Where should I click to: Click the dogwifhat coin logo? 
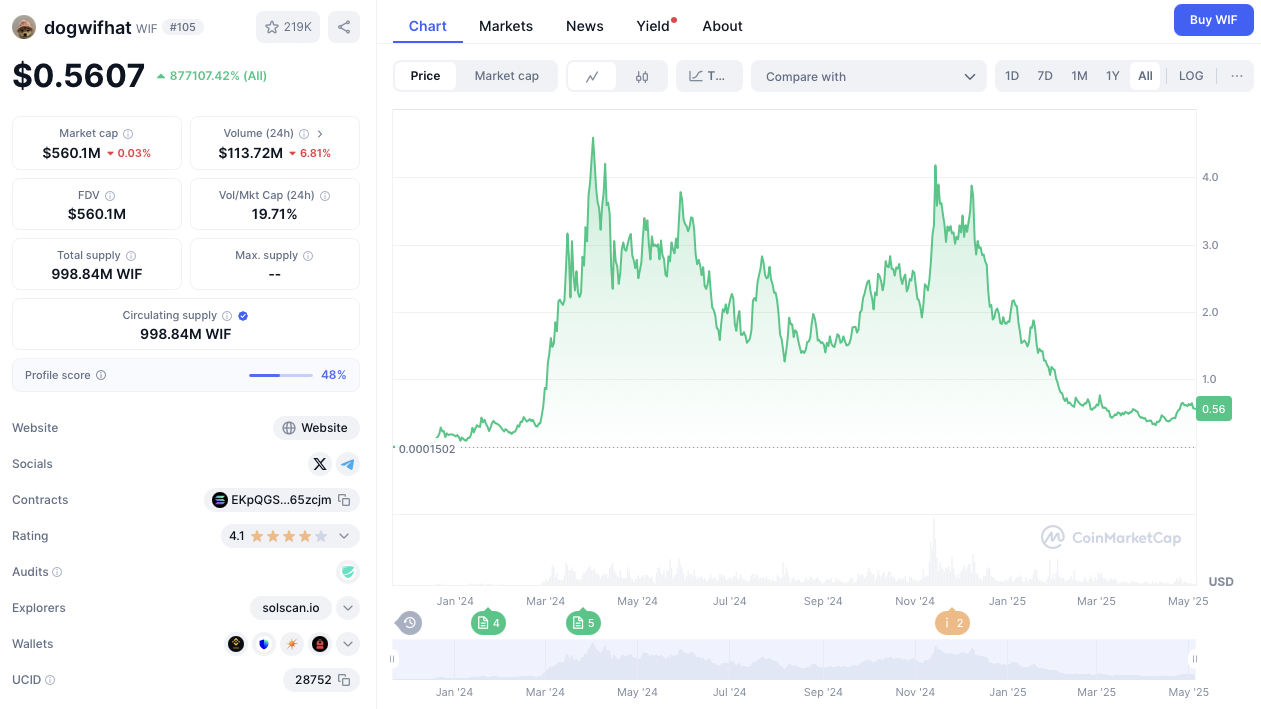tap(24, 27)
